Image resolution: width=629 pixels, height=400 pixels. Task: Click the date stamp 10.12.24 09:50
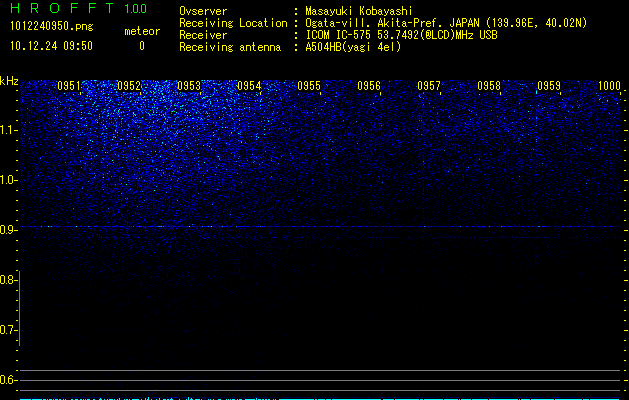51,46
